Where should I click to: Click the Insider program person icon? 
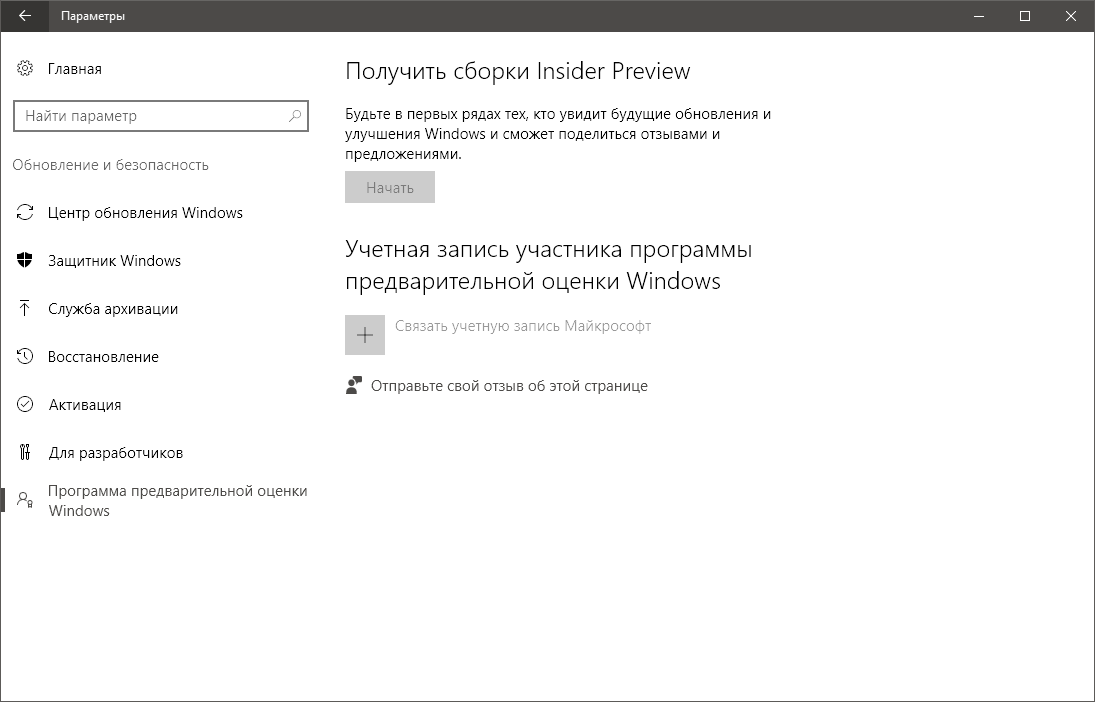[24, 500]
